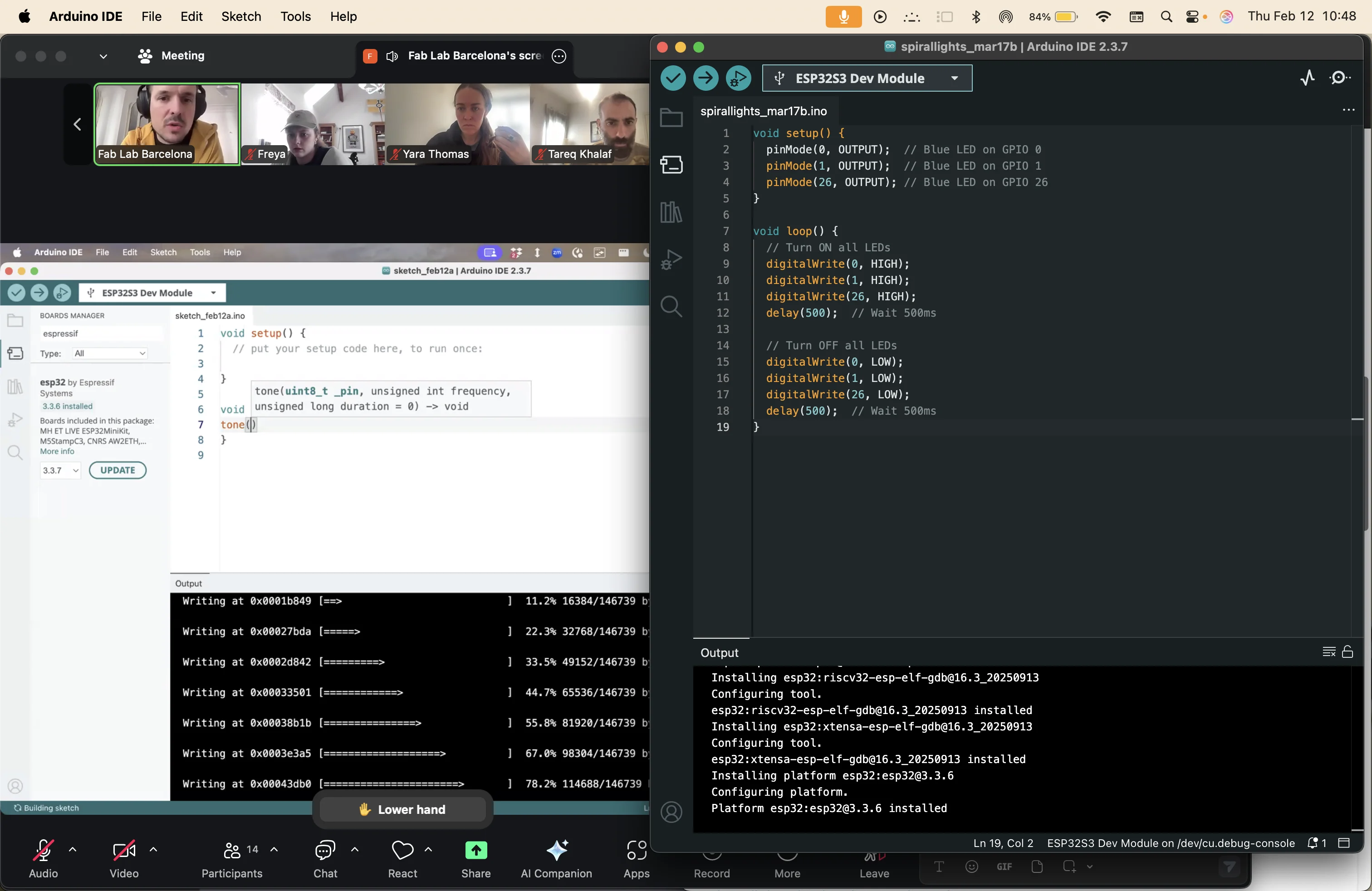
Task: Expand the Participants options chevron
Action: point(274,849)
